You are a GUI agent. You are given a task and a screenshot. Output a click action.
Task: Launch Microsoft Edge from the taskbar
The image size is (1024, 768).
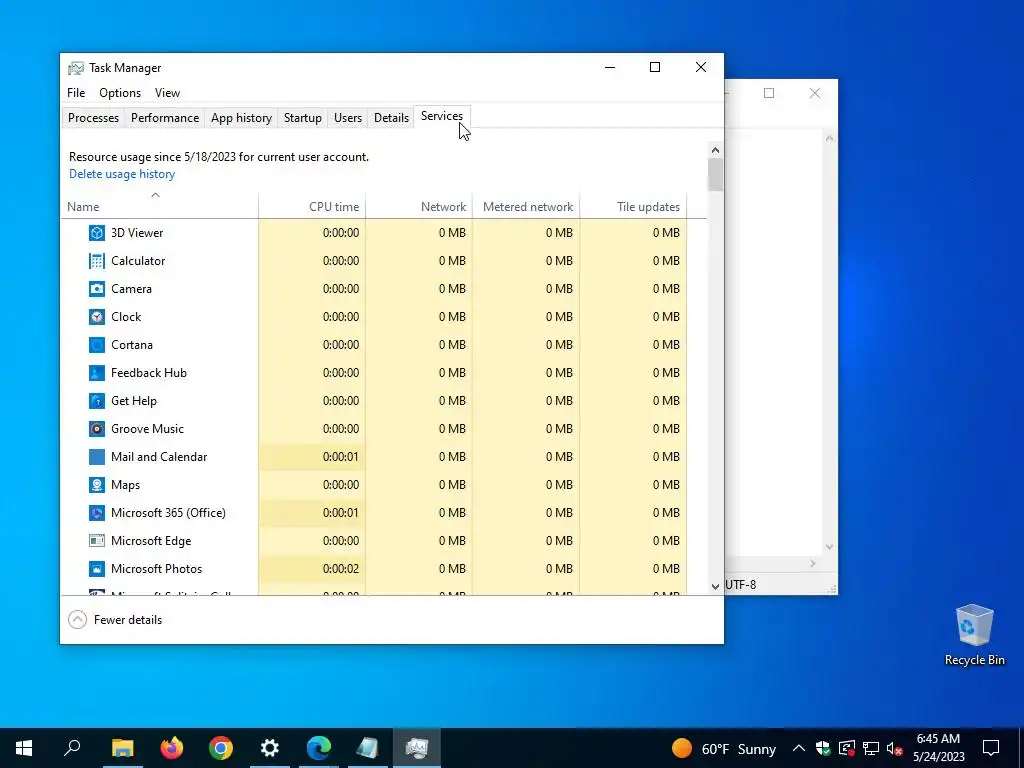(319, 748)
